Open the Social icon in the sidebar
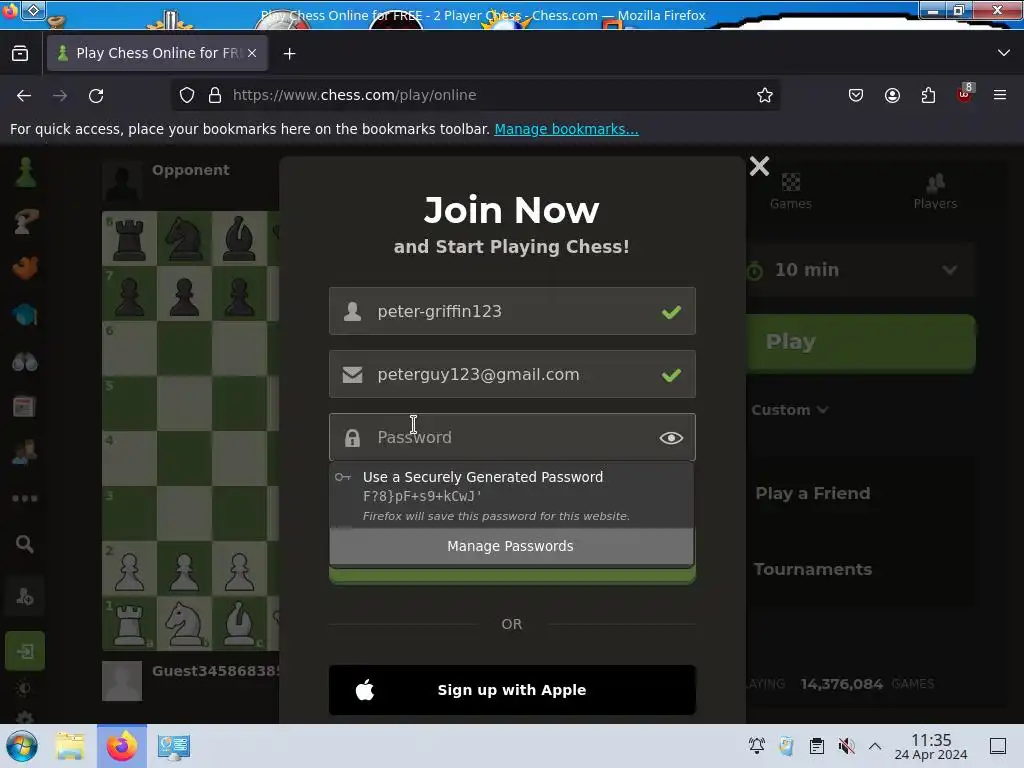This screenshot has height=768, width=1024. coord(25,452)
